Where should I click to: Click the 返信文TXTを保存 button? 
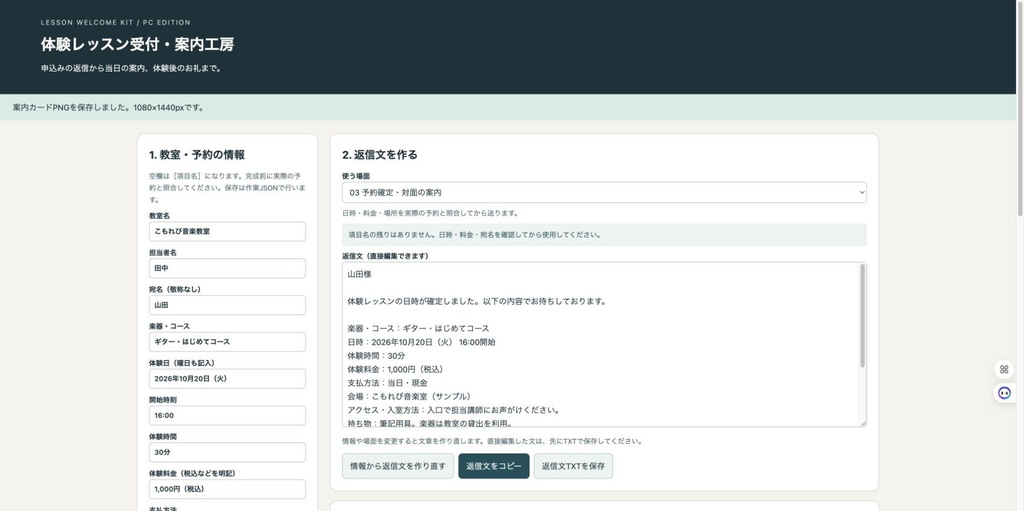point(573,466)
